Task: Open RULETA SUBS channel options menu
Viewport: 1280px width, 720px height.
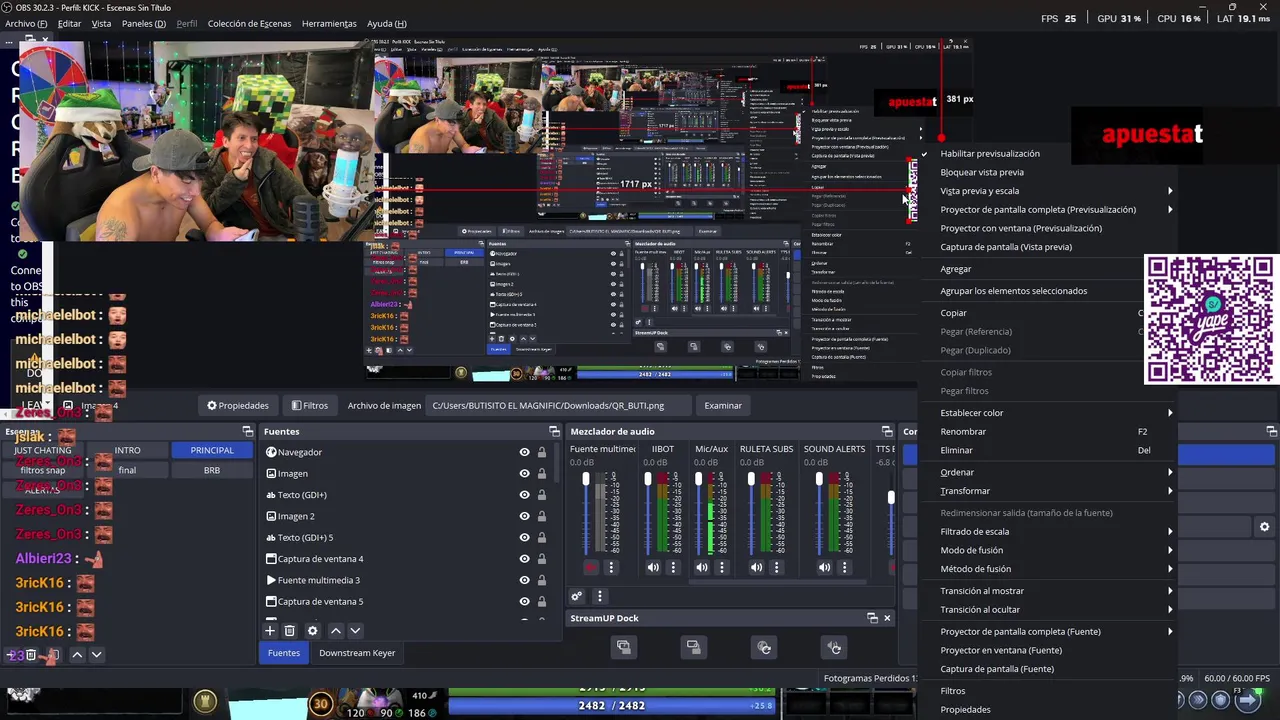Action: click(776, 567)
